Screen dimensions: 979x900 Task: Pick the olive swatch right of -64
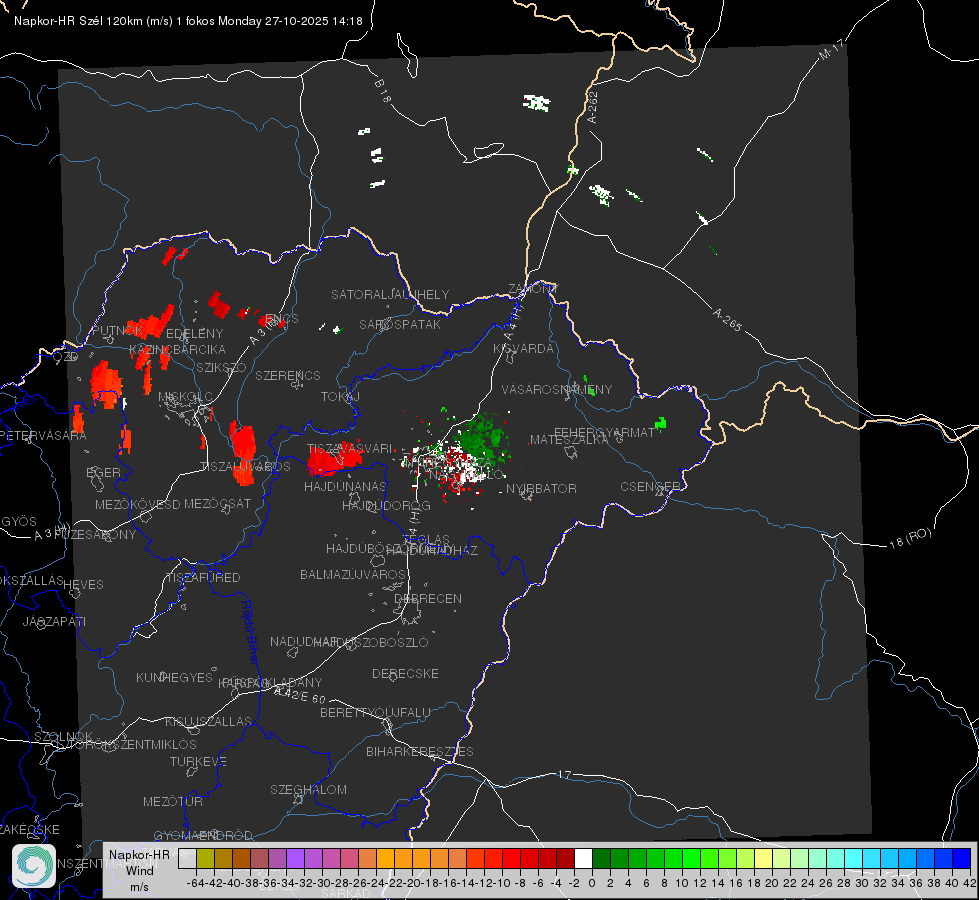(205, 859)
